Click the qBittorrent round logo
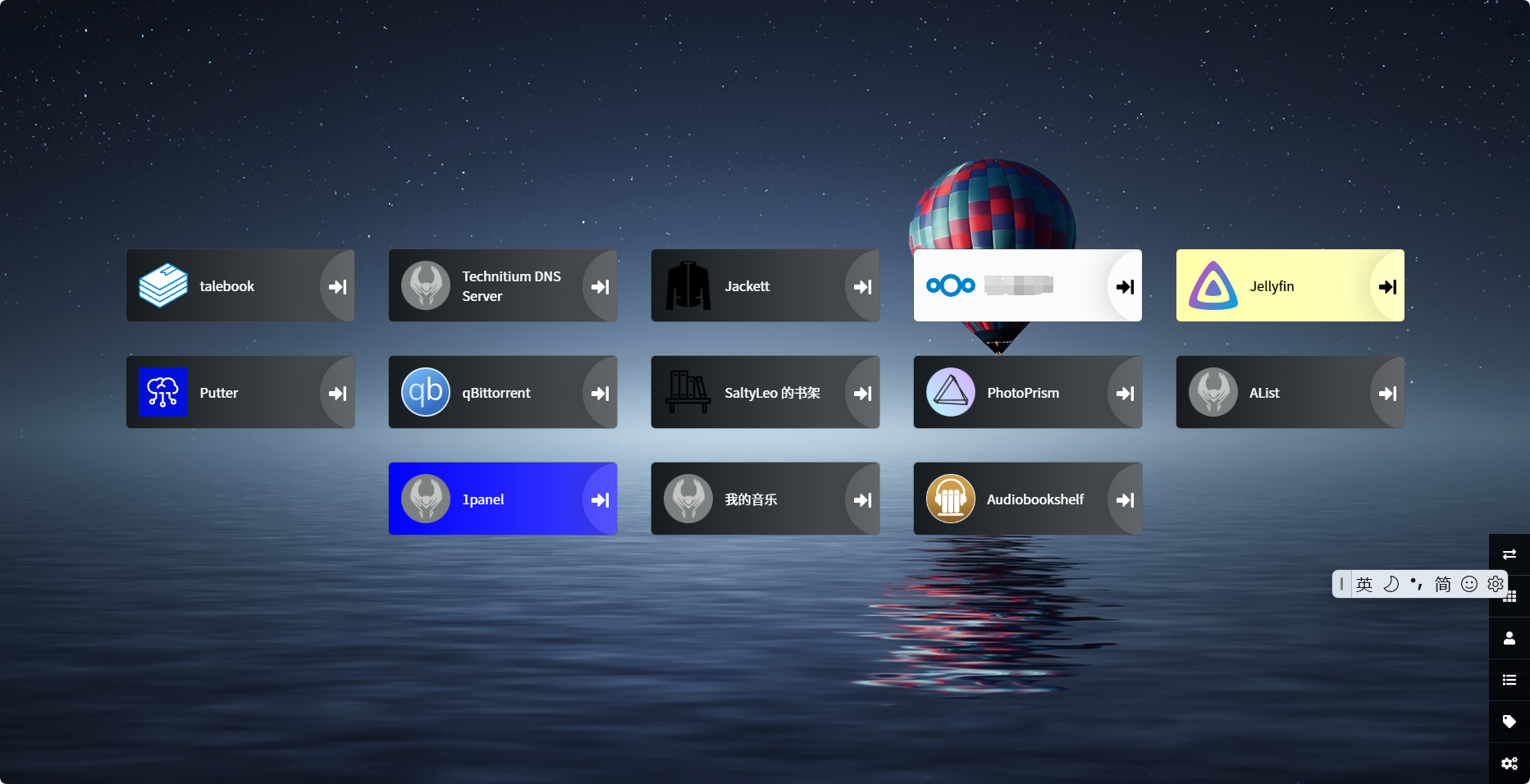Image resolution: width=1530 pixels, height=784 pixels. (425, 392)
